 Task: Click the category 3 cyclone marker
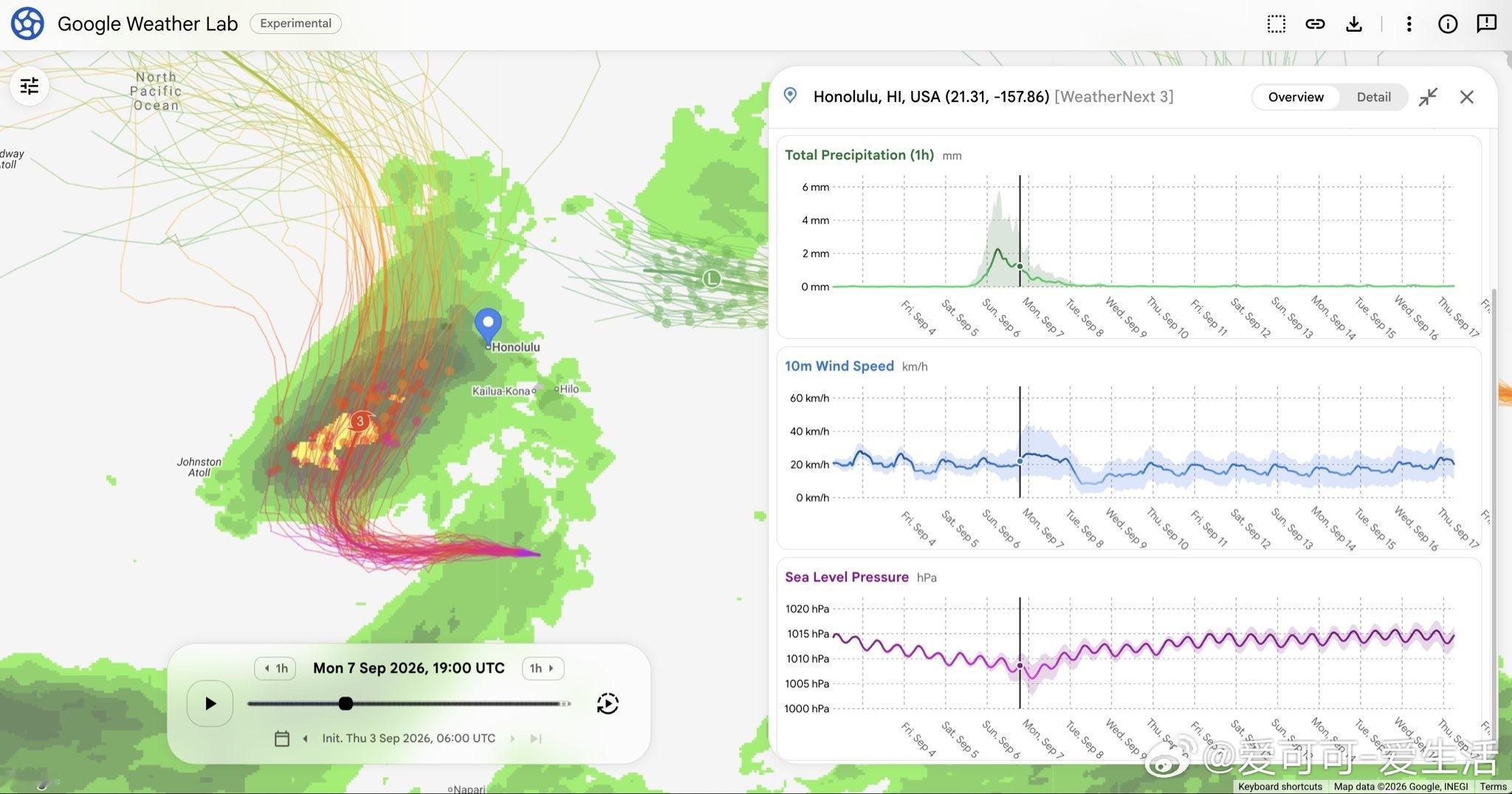(x=360, y=422)
